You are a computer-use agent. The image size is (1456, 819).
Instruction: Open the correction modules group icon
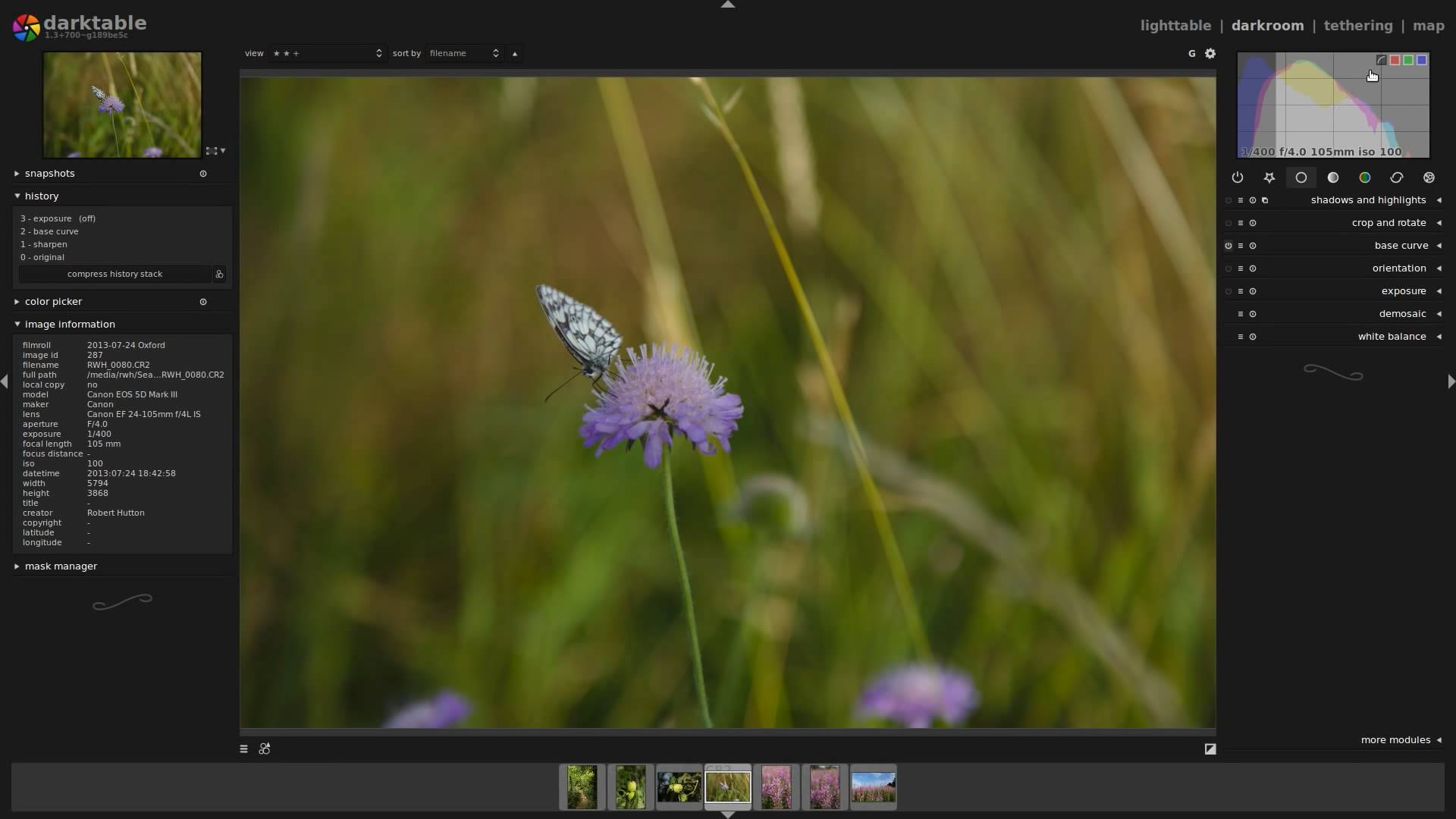[x=1396, y=177]
